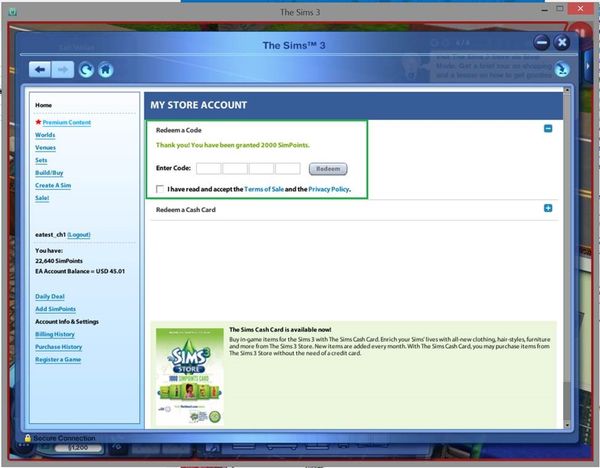Minimize the in-game store browser

point(541,43)
